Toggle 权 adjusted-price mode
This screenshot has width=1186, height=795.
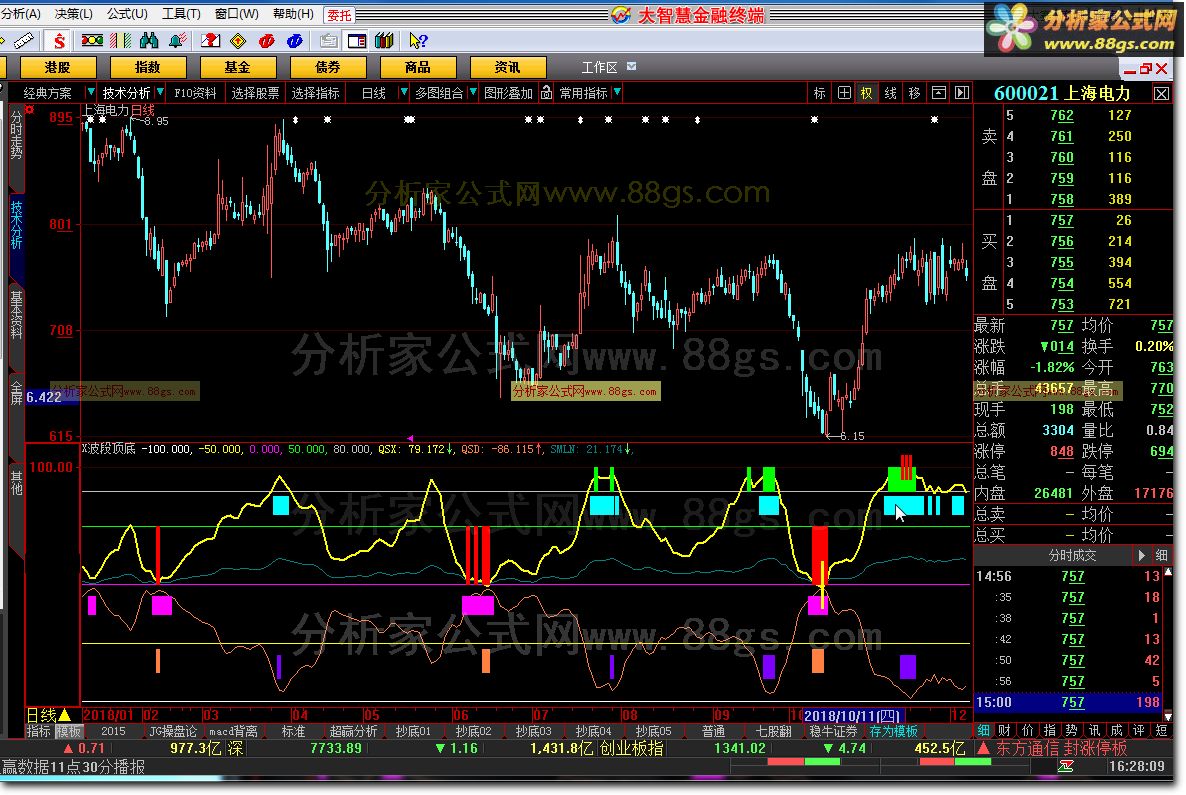tap(866, 93)
